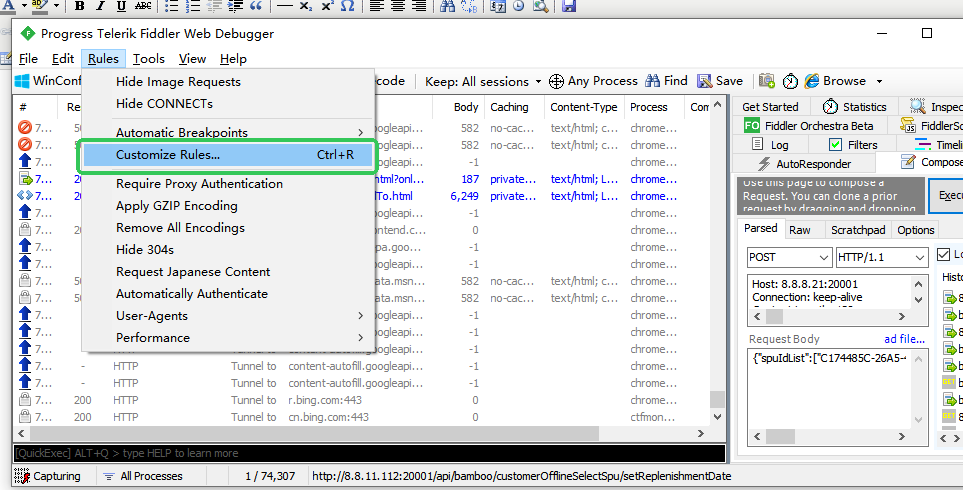Image resolution: width=963 pixels, height=490 pixels.
Task: Click the Execute button in Composer
Action: [x=946, y=195]
